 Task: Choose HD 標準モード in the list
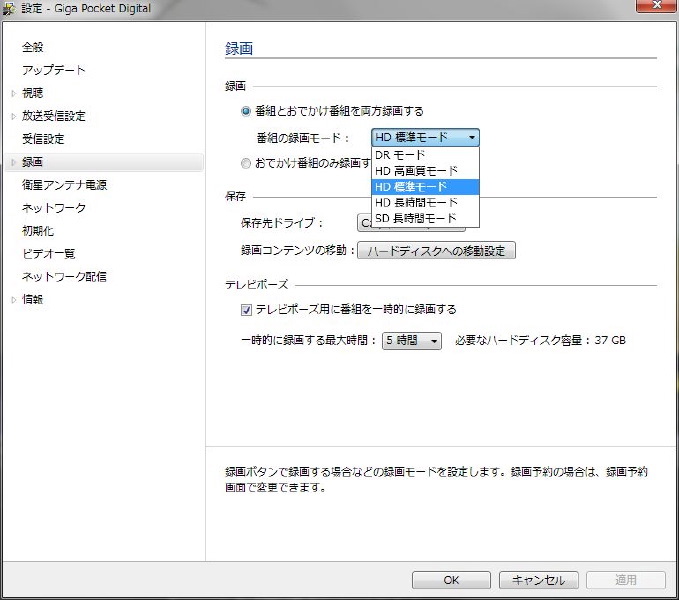click(x=425, y=187)
